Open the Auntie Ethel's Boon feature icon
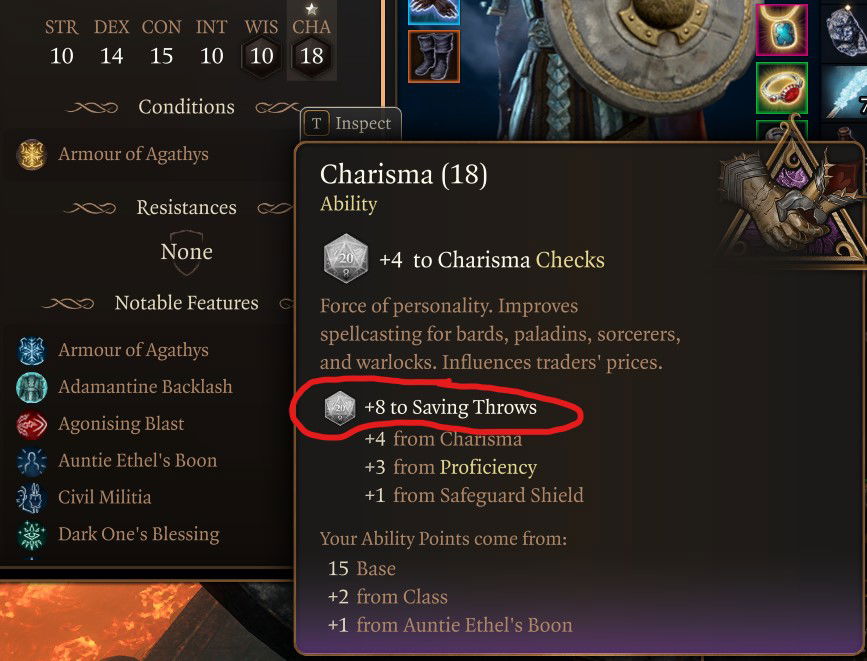The image size is (867, 661). [32, 461]
